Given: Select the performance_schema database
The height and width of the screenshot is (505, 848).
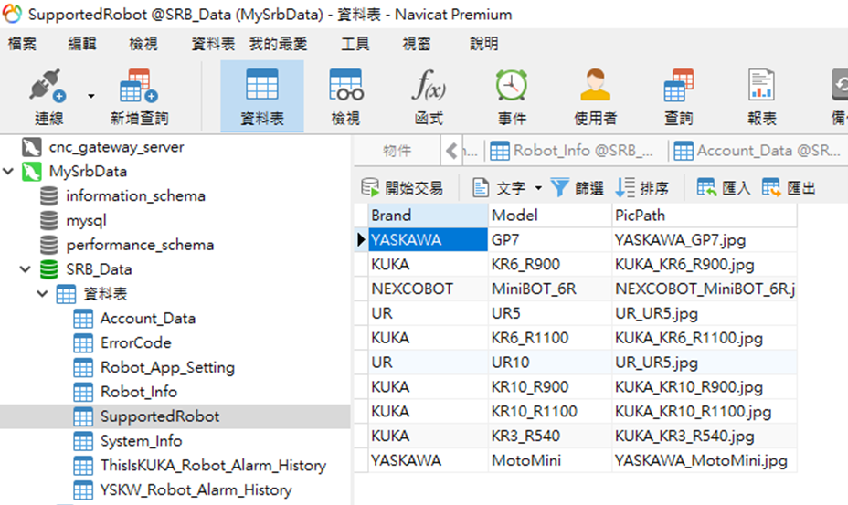Looking at the screenshot, I should [140, 245].
